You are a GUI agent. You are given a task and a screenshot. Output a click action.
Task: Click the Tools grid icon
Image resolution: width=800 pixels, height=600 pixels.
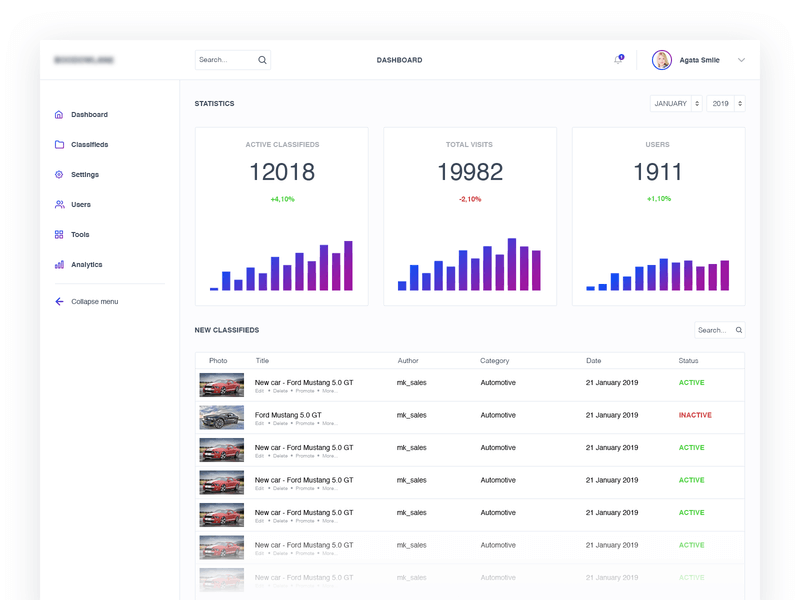click(x=59, y=234)
